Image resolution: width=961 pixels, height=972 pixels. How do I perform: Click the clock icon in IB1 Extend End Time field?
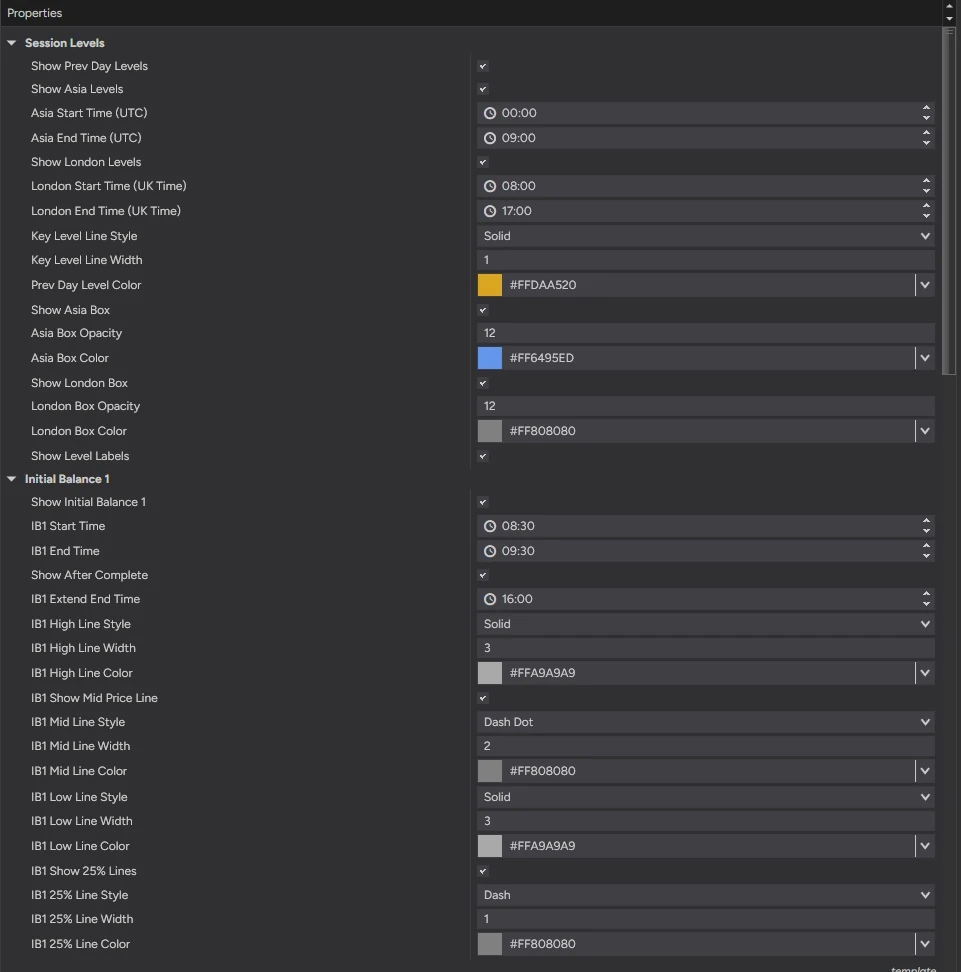pos(490,599)
